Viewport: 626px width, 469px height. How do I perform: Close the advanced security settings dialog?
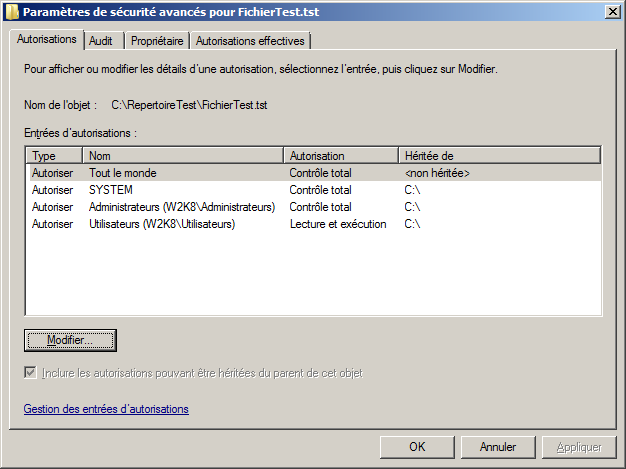611,12
